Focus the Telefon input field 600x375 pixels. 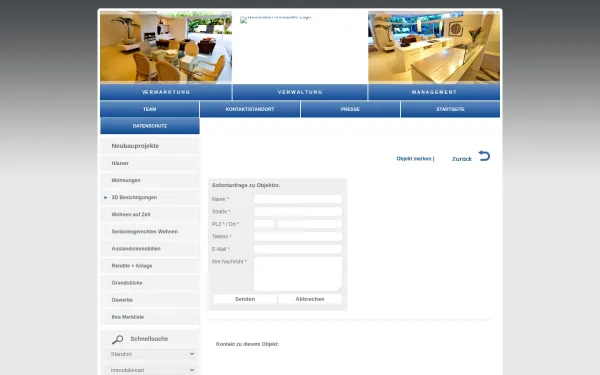(x=298, y=236)
